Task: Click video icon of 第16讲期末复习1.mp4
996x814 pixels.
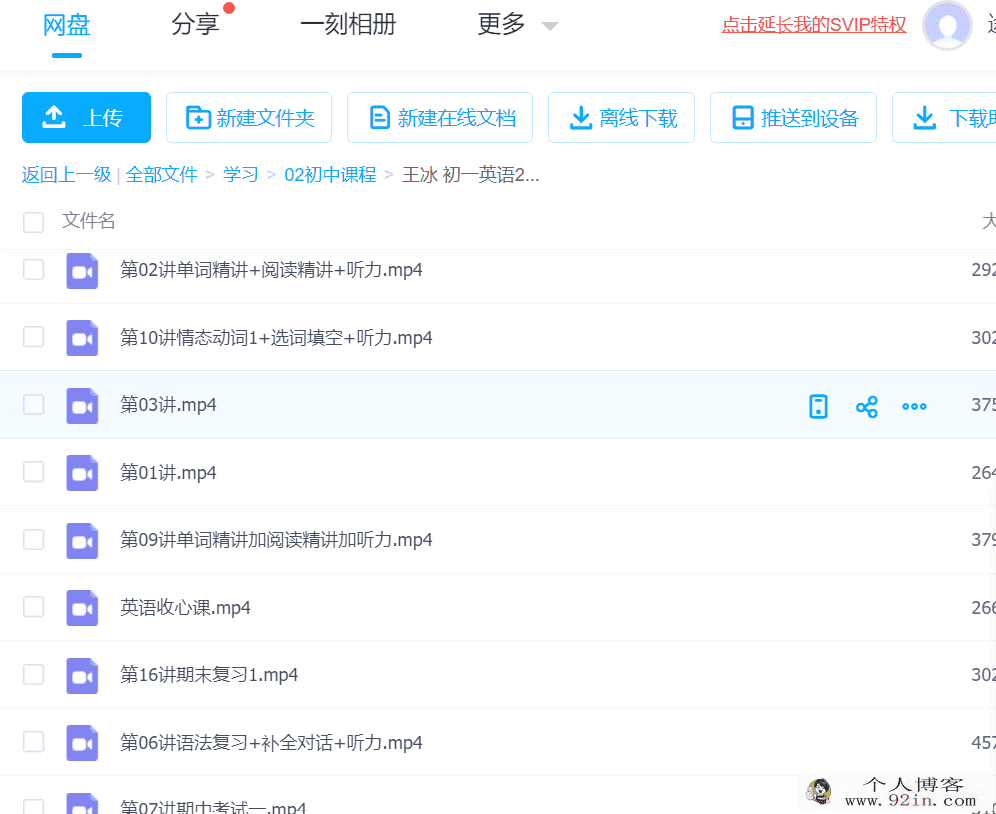Action: click(x=83, y=676)
